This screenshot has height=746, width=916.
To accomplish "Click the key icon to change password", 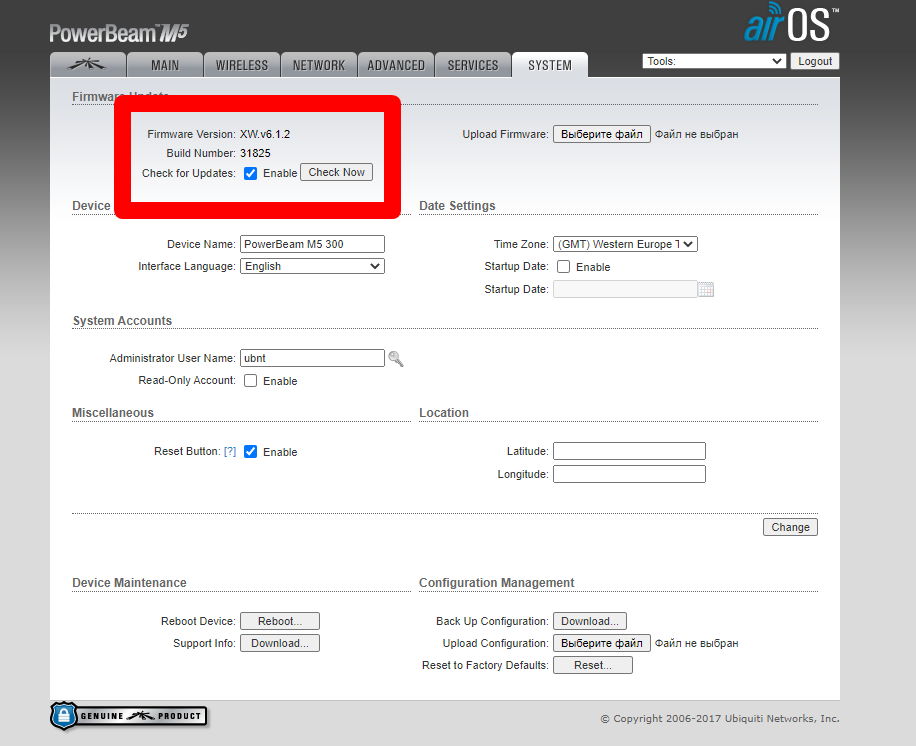I will (x=396, y=359).
